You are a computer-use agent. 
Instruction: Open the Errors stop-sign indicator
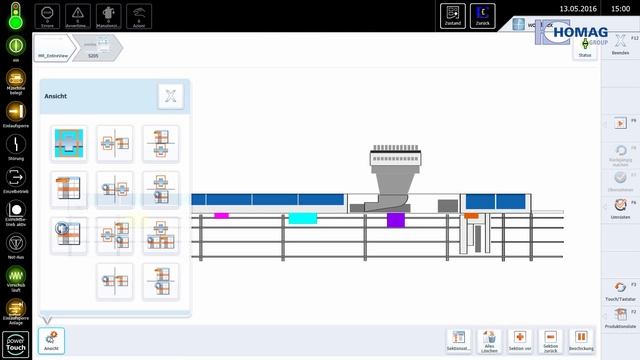[47, 16]
